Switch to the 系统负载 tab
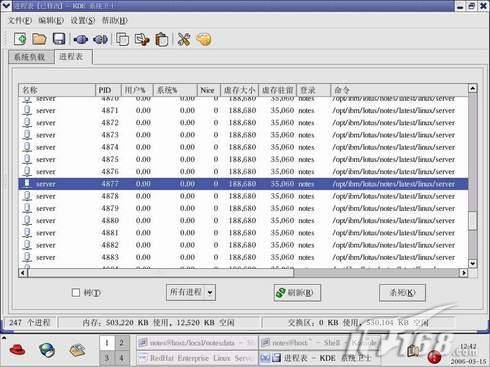 pyautogui.click(x=30, y=57)
